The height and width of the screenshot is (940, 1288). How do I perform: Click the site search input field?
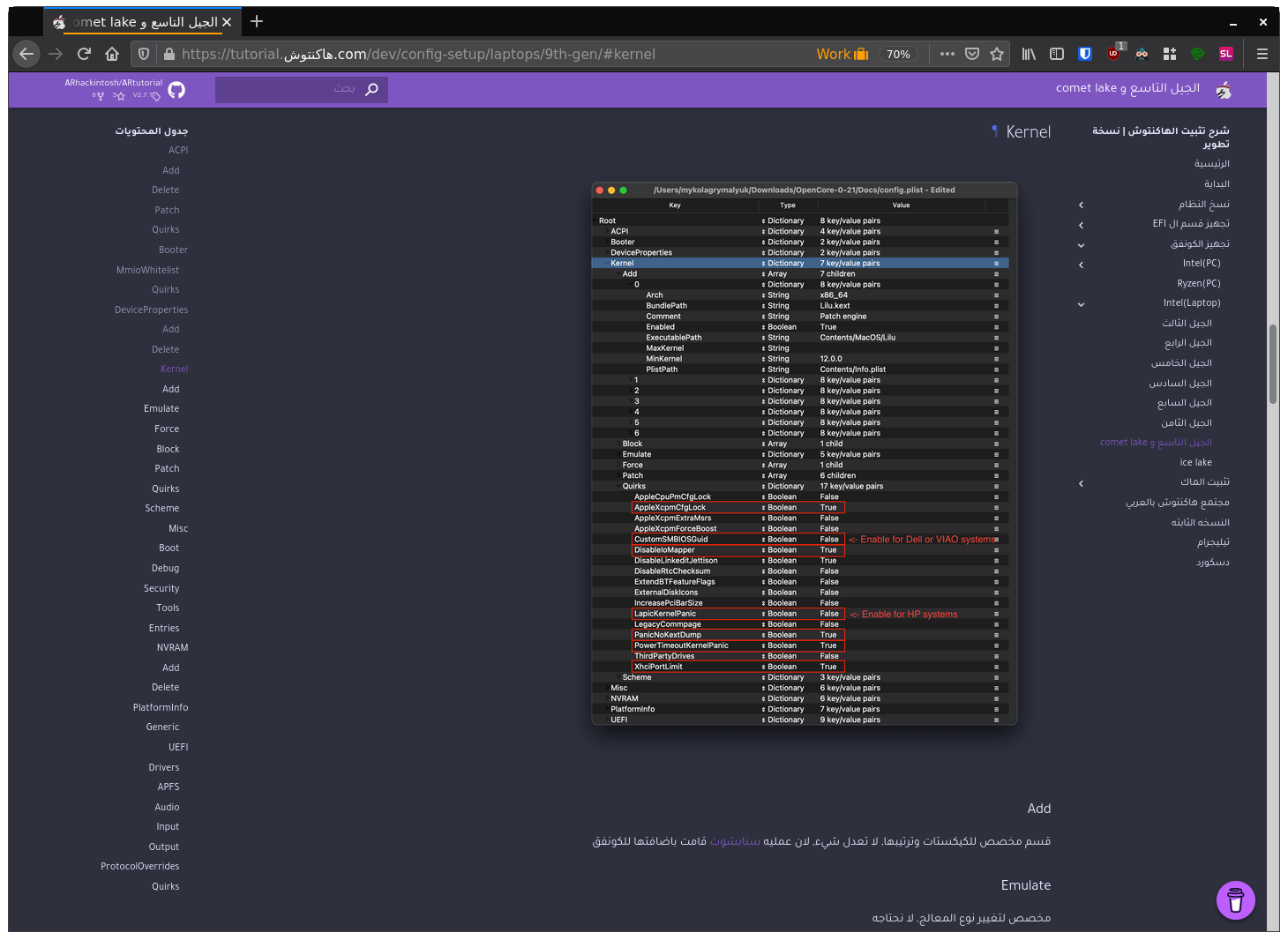click(291, 89)
